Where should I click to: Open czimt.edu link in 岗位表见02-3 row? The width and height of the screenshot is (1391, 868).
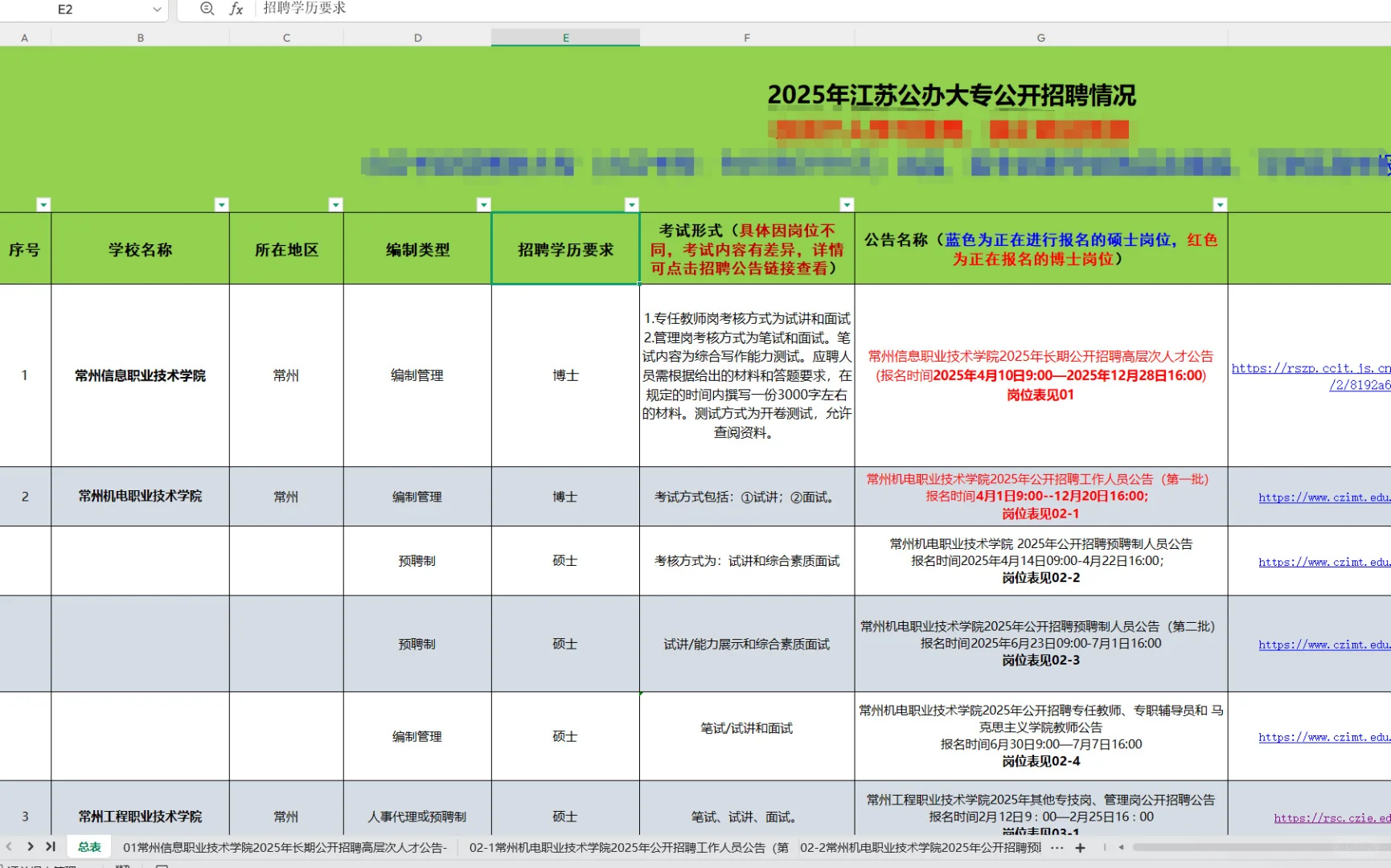tap(1324, 645)
